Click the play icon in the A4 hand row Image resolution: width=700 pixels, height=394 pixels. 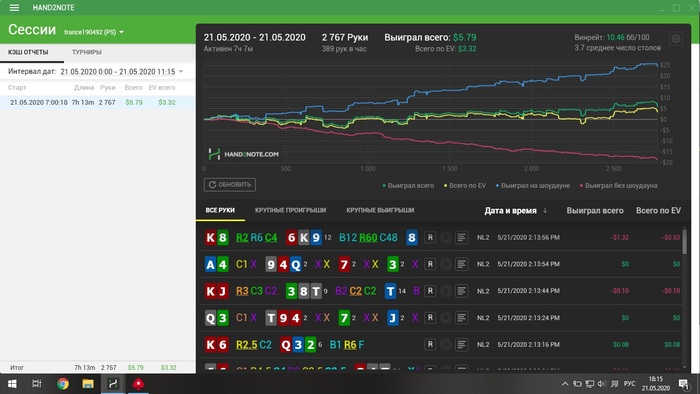pos(446,264)
